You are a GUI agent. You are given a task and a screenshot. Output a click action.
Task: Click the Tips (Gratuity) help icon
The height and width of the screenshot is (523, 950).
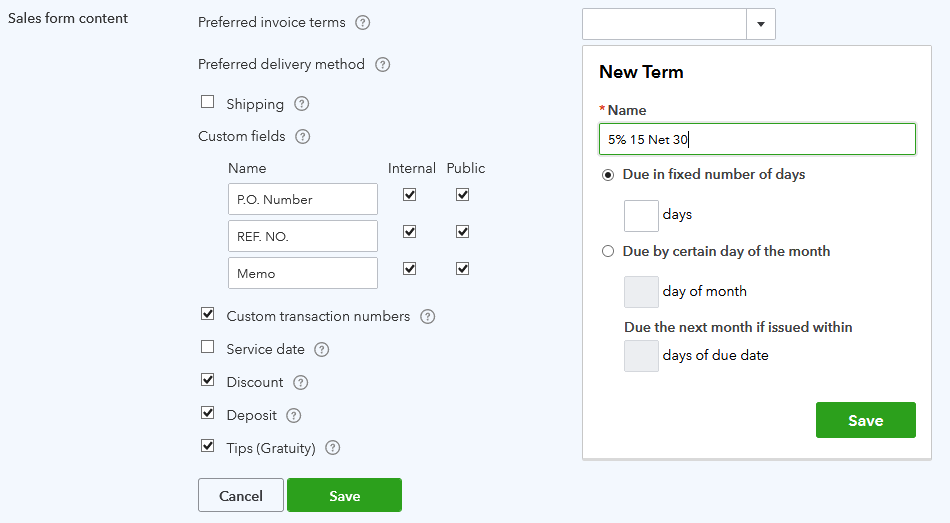click(x=333, y=449)
